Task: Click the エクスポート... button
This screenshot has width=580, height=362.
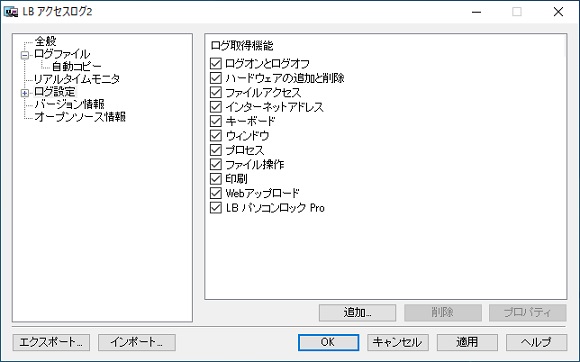Action: coord(51,342)
